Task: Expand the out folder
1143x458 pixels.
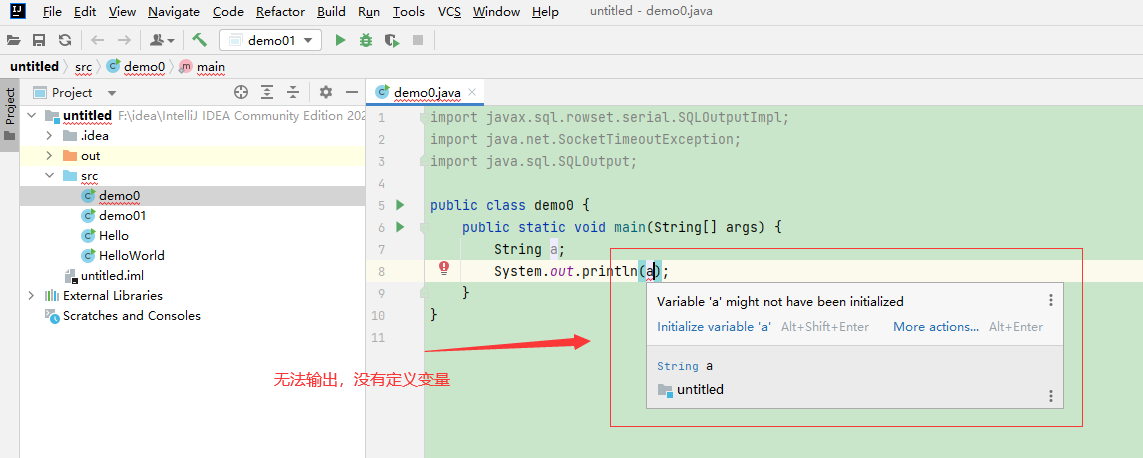Action: tap(49, 155)
